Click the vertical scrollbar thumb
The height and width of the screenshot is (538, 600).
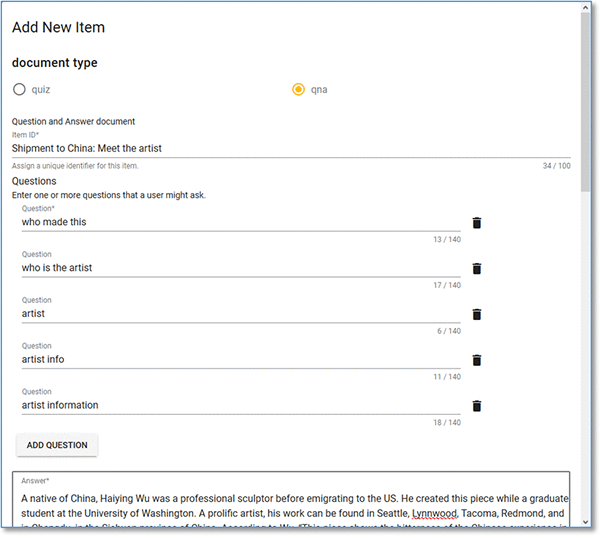(x=585, y=101)
